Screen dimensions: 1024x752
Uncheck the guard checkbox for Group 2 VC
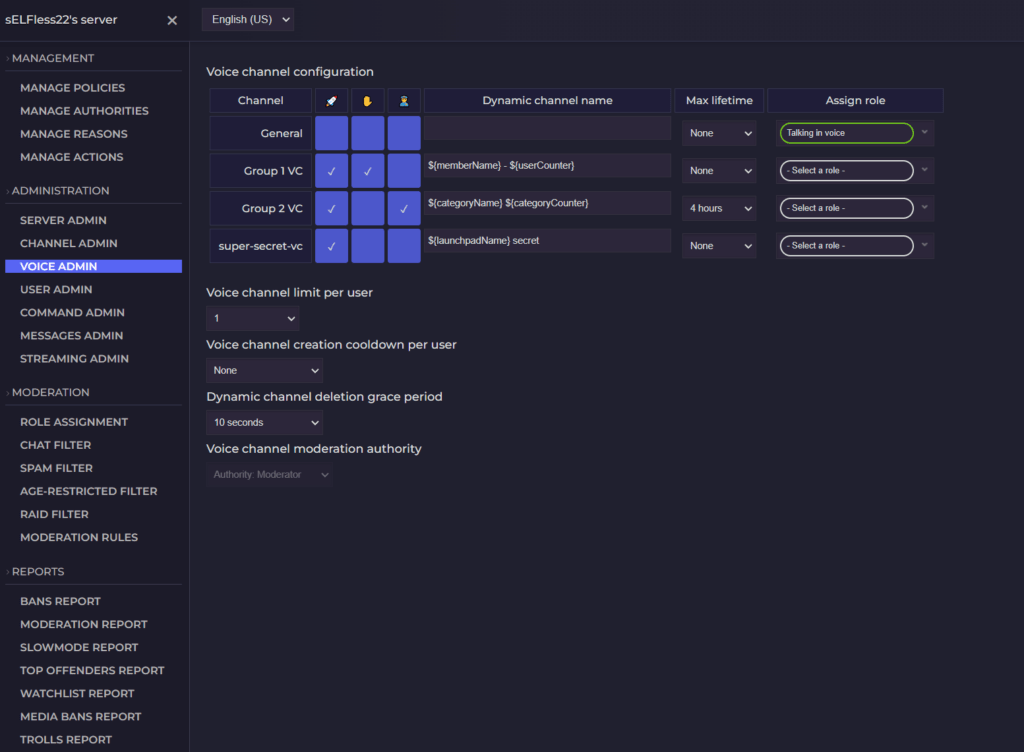click(404, 208)
